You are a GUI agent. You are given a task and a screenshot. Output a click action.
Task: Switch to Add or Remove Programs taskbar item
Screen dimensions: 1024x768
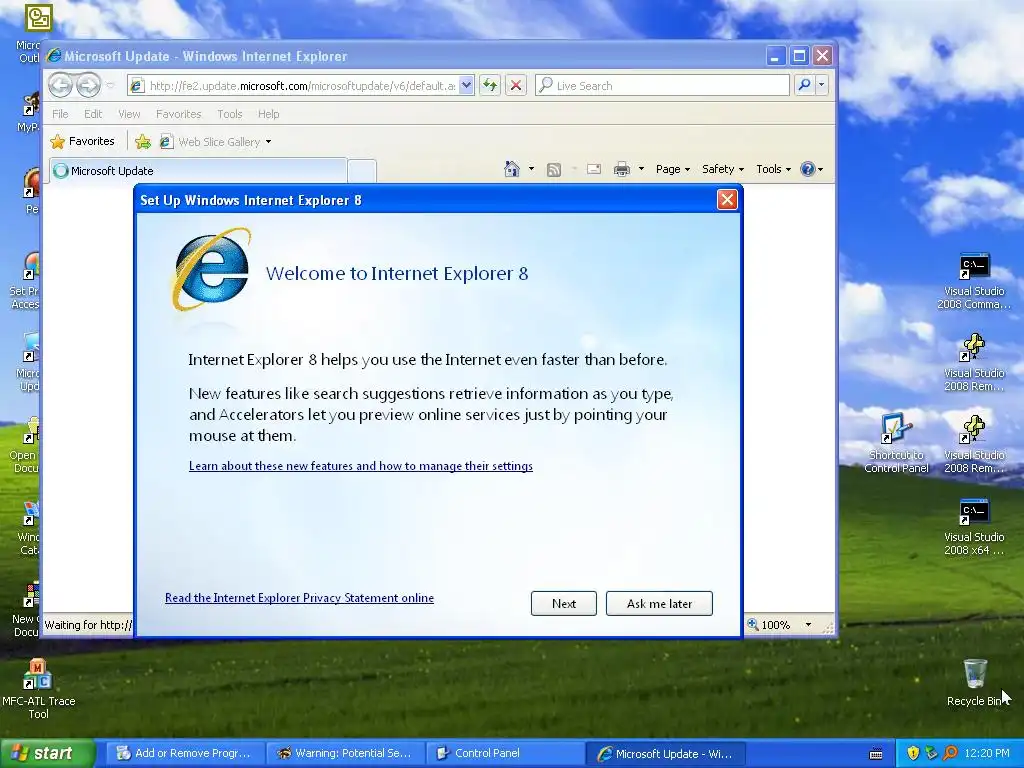[186, 754]
